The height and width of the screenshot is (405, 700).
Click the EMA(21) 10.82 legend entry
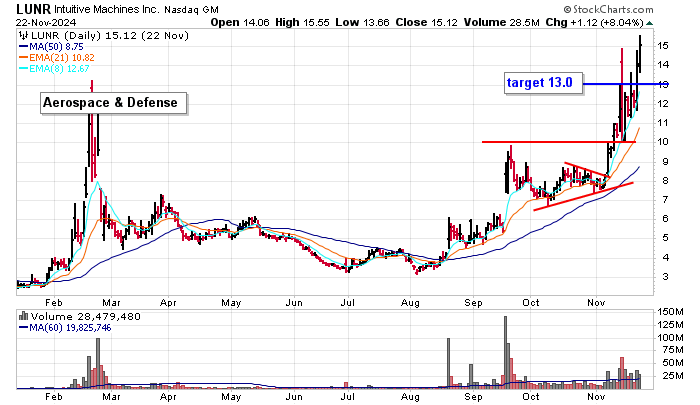(x=57, y=58)
